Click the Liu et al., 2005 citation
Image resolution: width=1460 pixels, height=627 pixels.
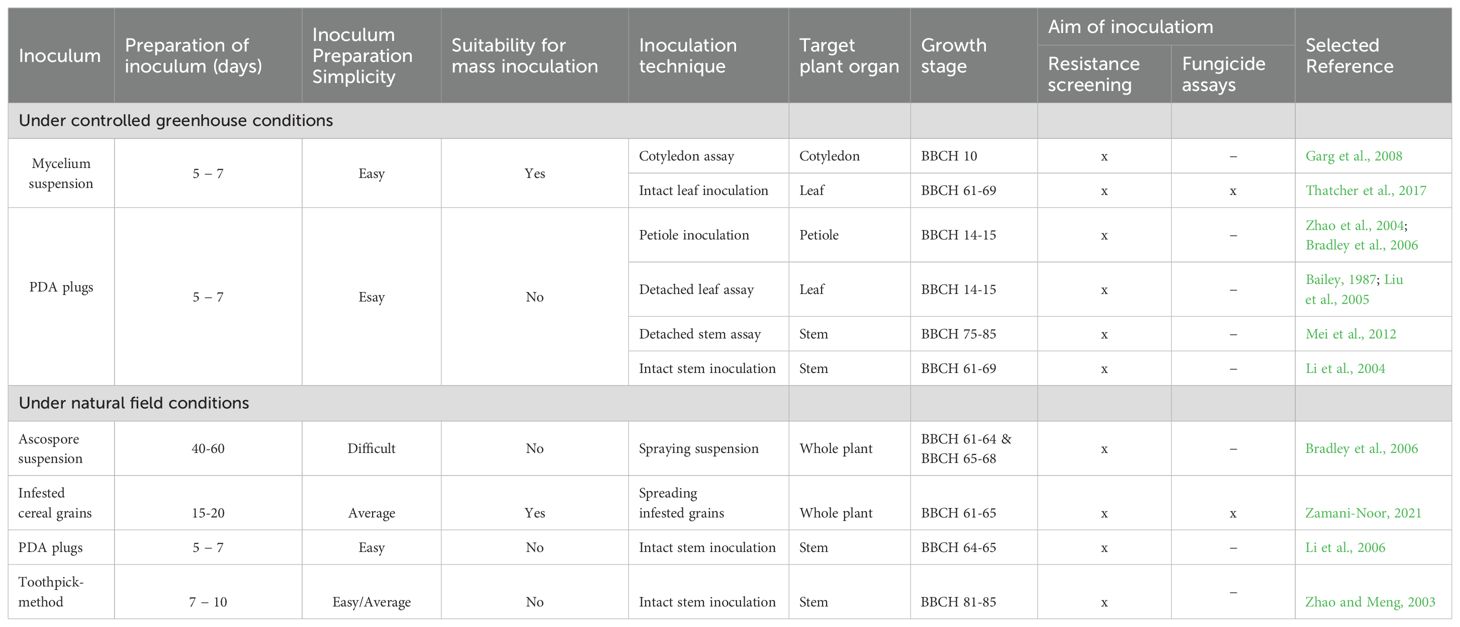1355,289
